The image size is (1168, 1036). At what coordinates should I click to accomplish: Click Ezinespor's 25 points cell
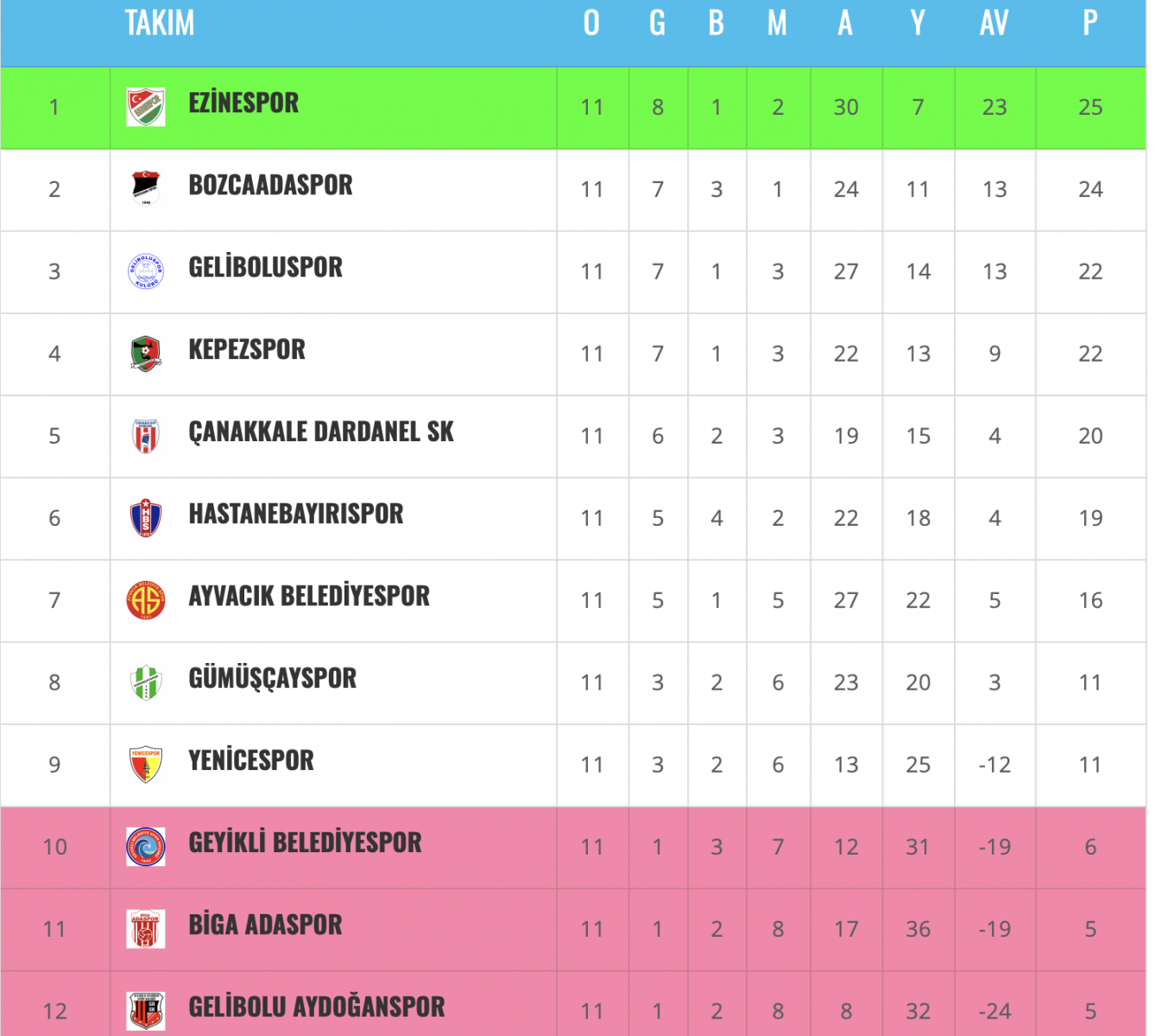tap(1090, 107)
